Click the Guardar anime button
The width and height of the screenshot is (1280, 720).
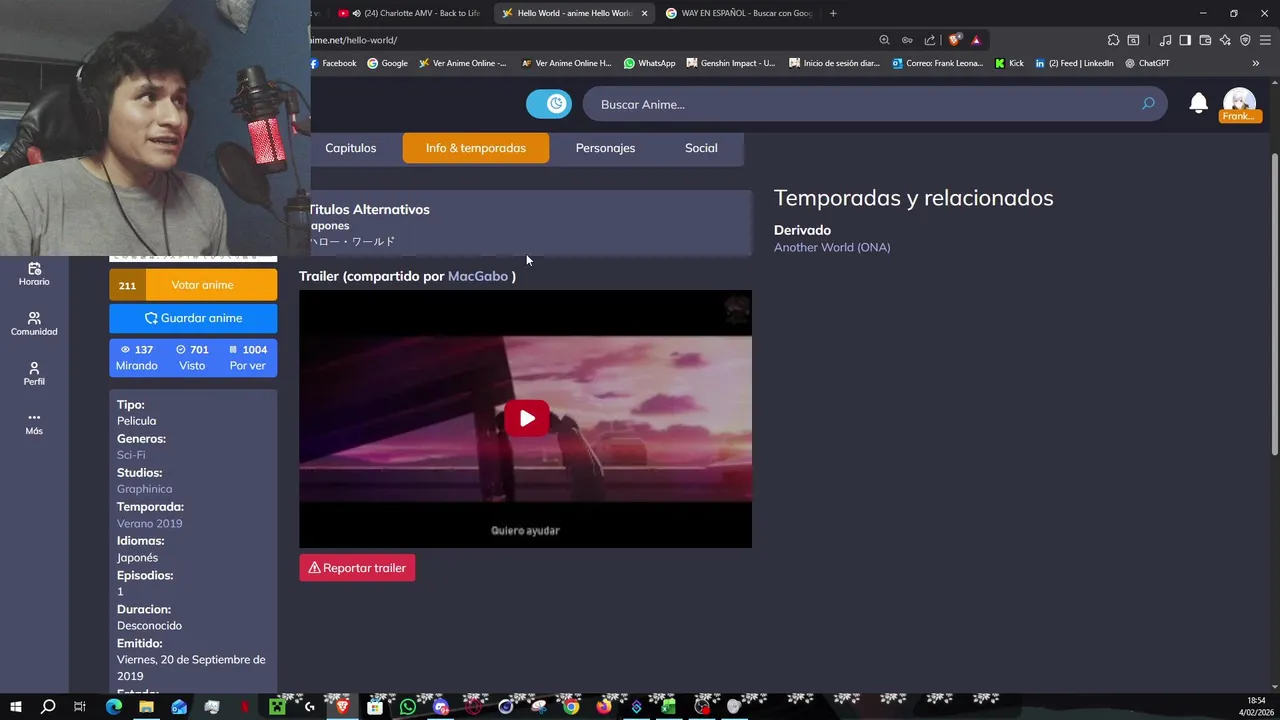click(193, 318)
